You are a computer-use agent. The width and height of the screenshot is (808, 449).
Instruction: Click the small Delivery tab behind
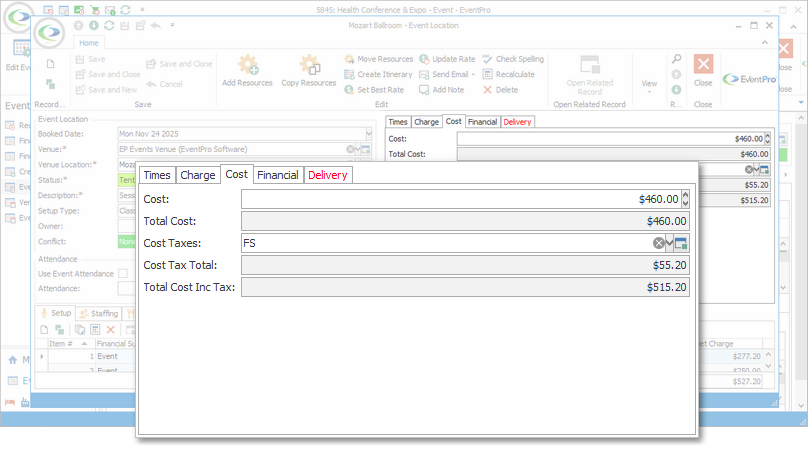[x=517, y=122]
